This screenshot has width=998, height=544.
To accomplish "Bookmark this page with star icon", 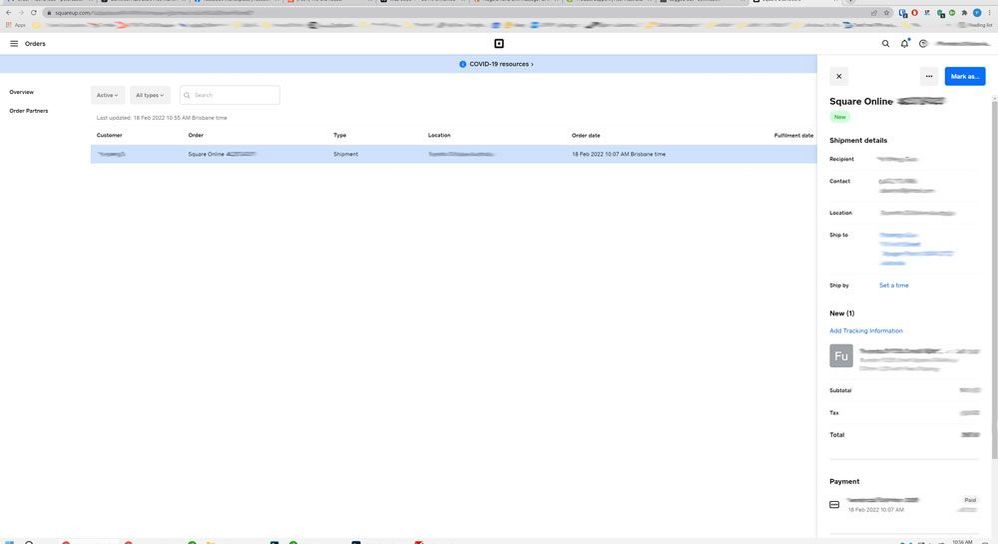I will (887, 13).
